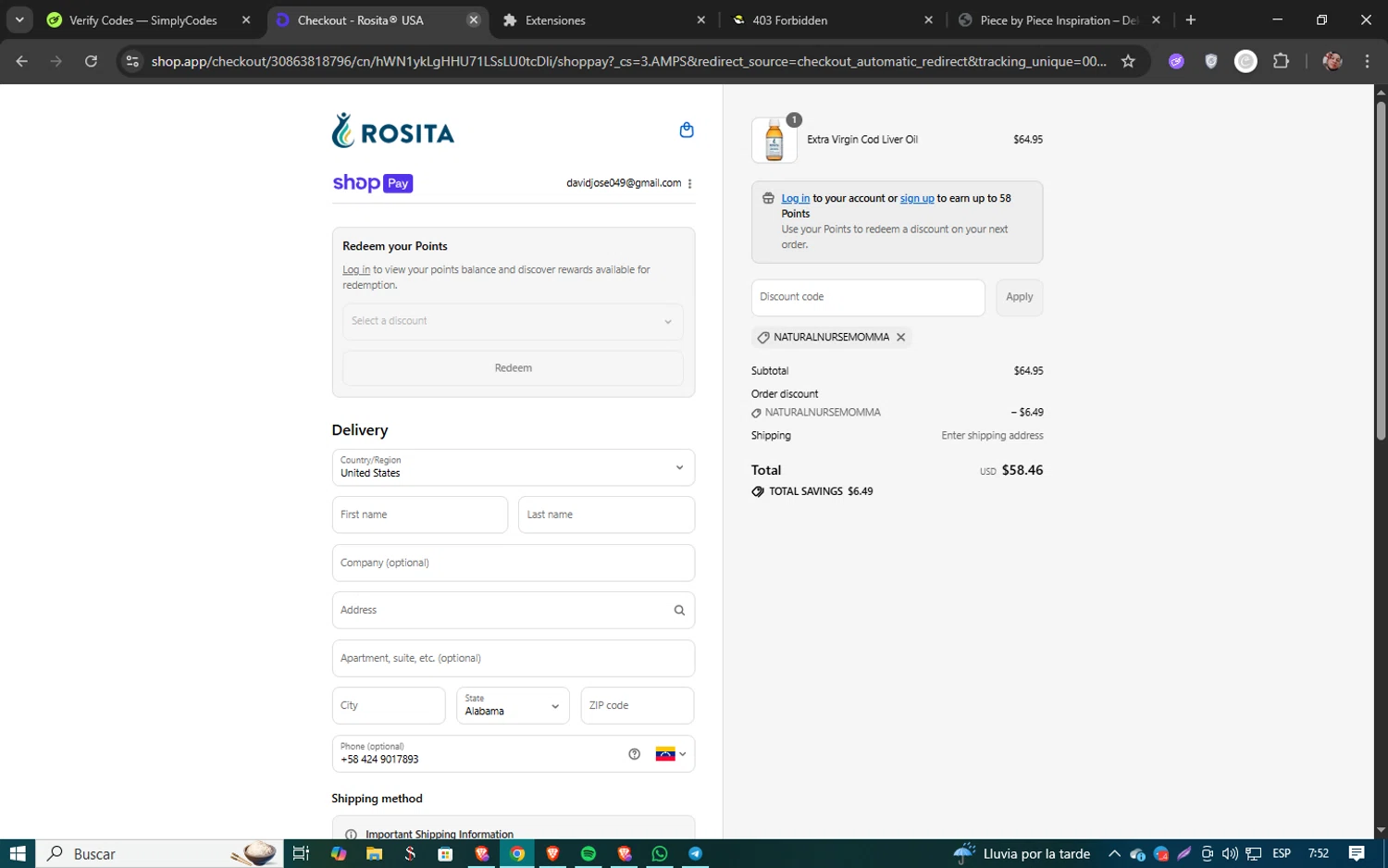Screen dimensions: 1388x868
Task: Click the Chrome icon in the taskbar
Action: [517, 853]
